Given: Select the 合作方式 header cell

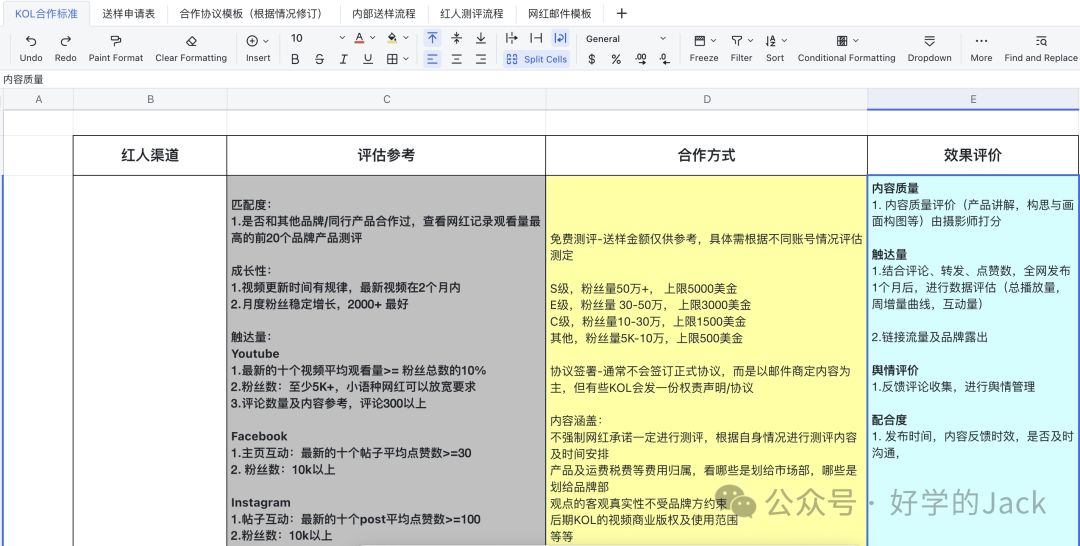Looking at the screenshot, I should point(707,156).
